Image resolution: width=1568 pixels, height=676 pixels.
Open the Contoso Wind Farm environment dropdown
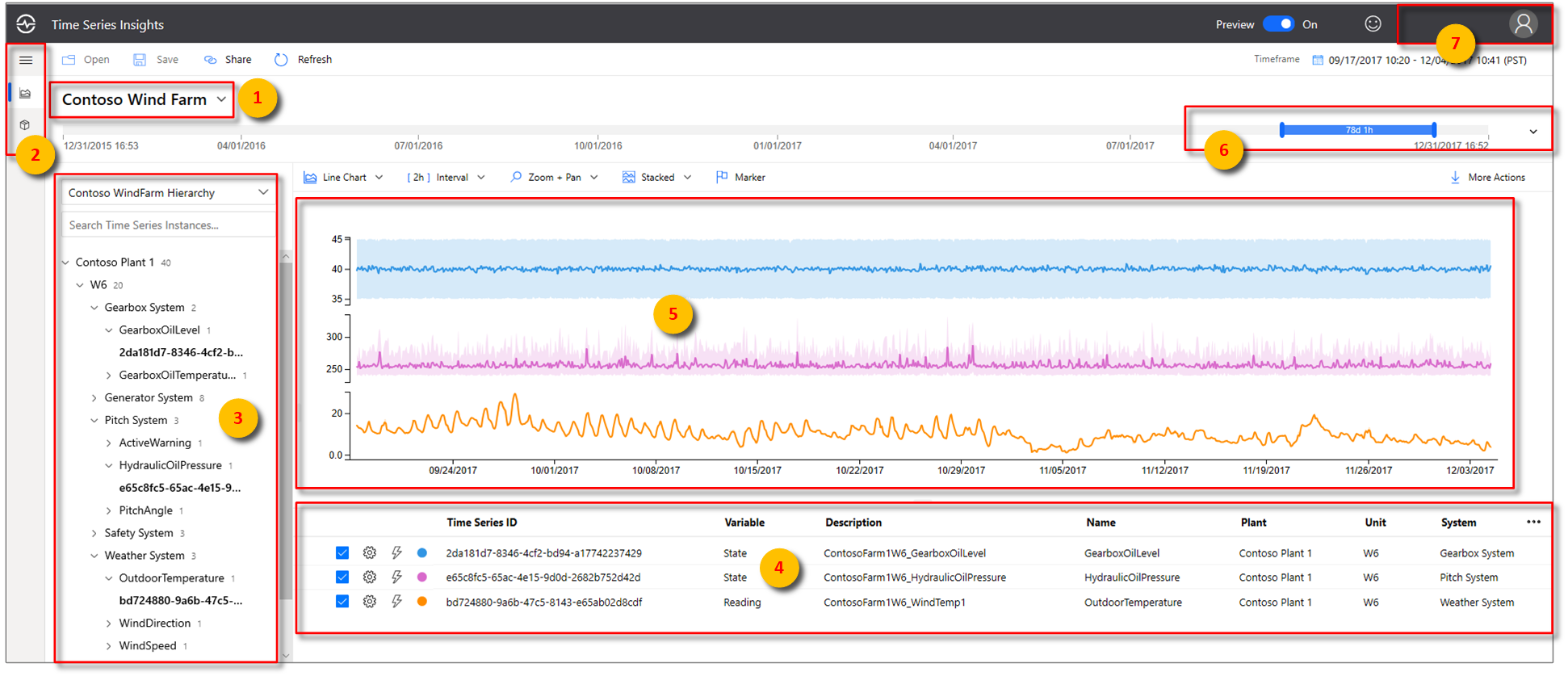pos(143,100)
